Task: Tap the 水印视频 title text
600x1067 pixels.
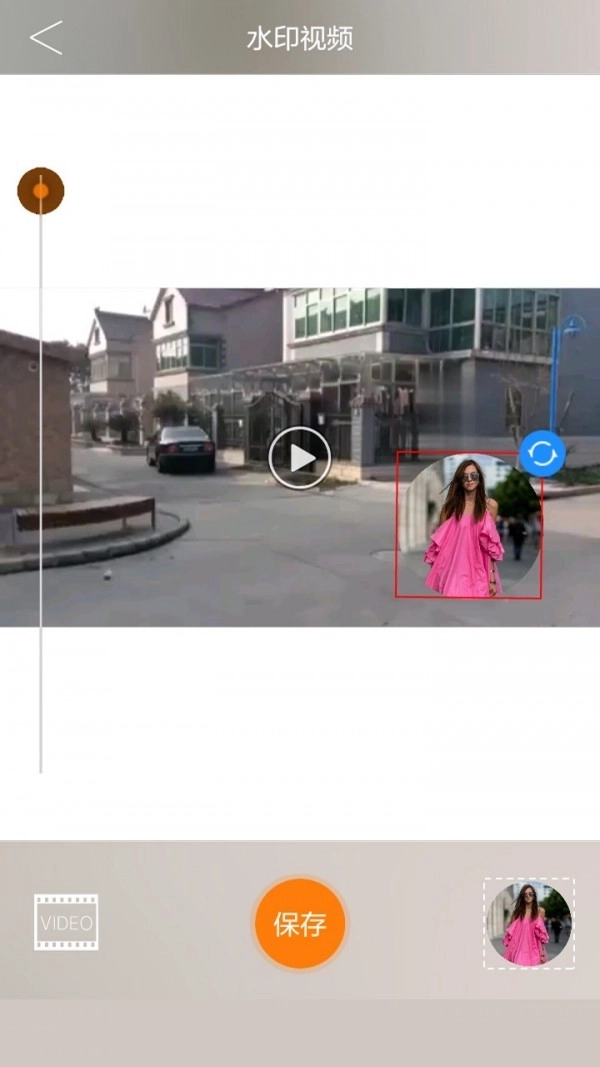Action: [x=300, y=39]
